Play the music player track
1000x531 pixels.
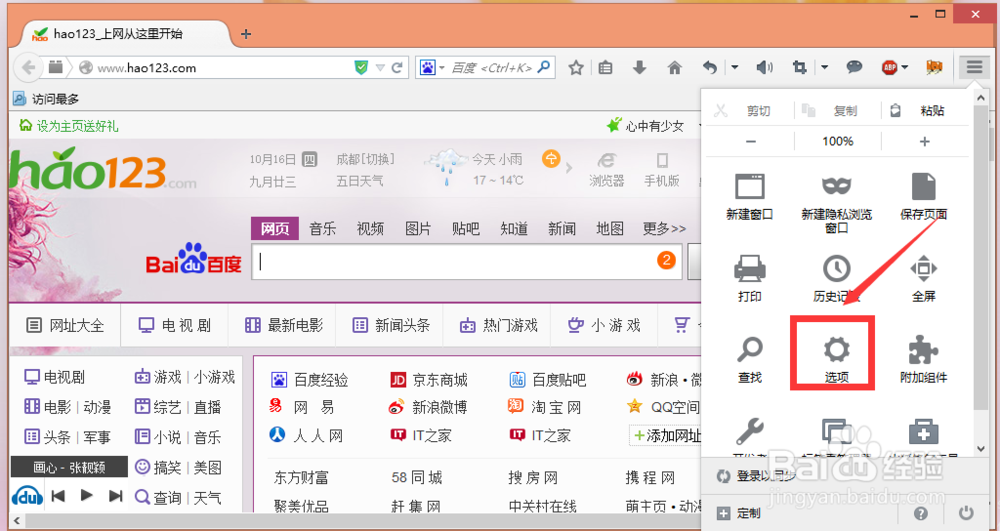click(x=87, y=495)
